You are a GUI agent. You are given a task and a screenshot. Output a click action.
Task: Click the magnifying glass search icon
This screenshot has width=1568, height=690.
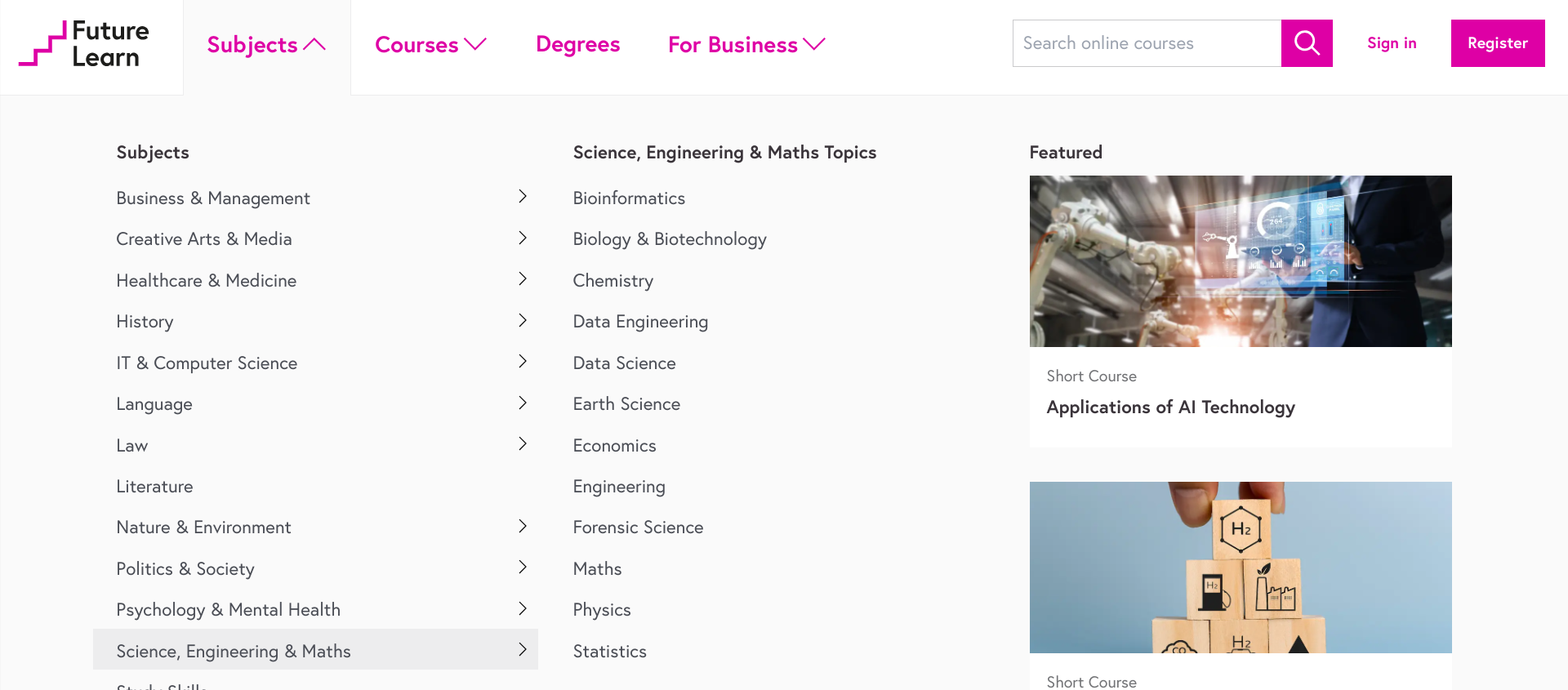(x=1307, y=43)
